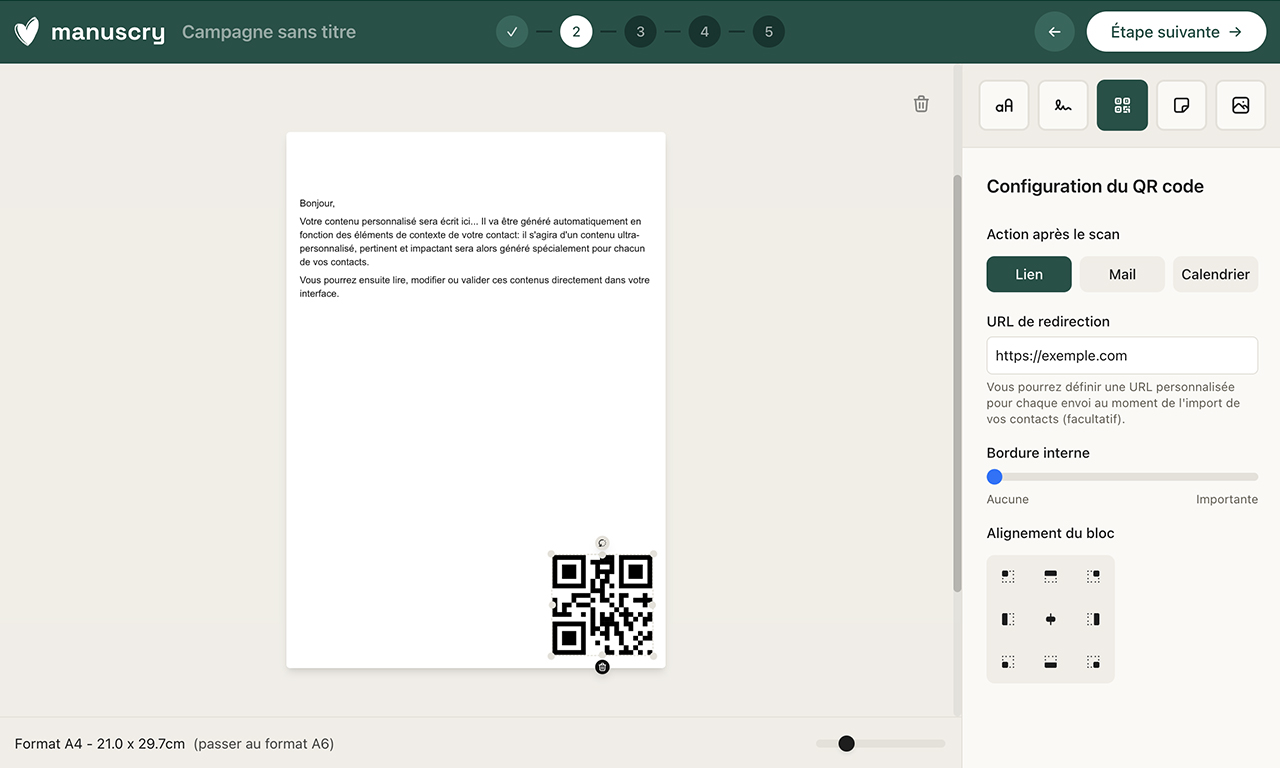Center the QR block on the page

coord(1050,618)
